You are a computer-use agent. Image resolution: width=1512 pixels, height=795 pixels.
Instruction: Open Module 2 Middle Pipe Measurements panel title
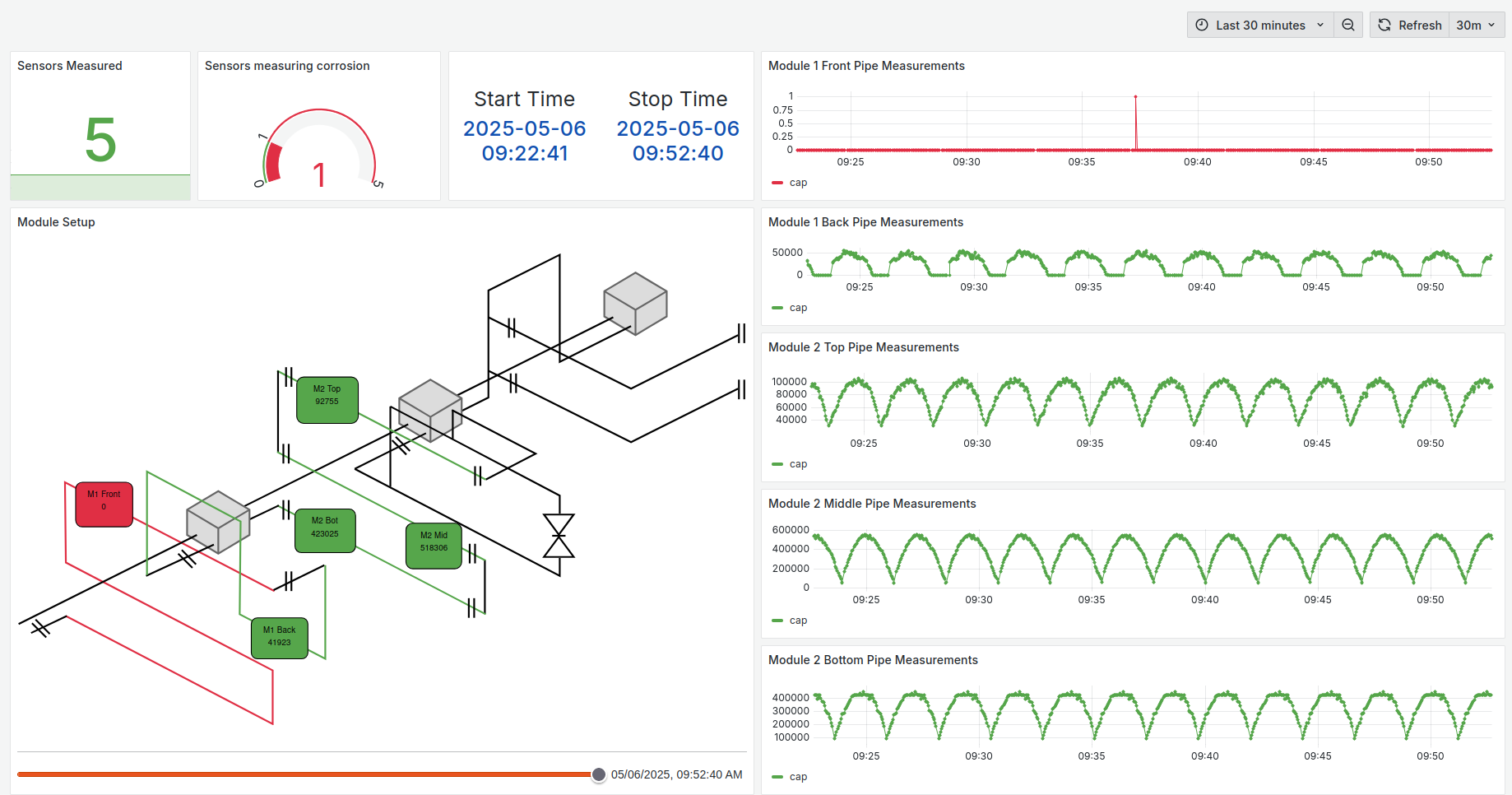coord(872,504)
